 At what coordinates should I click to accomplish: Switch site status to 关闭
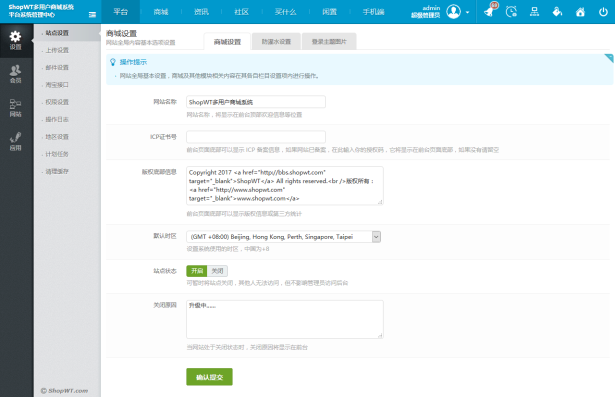pos(217,271)
